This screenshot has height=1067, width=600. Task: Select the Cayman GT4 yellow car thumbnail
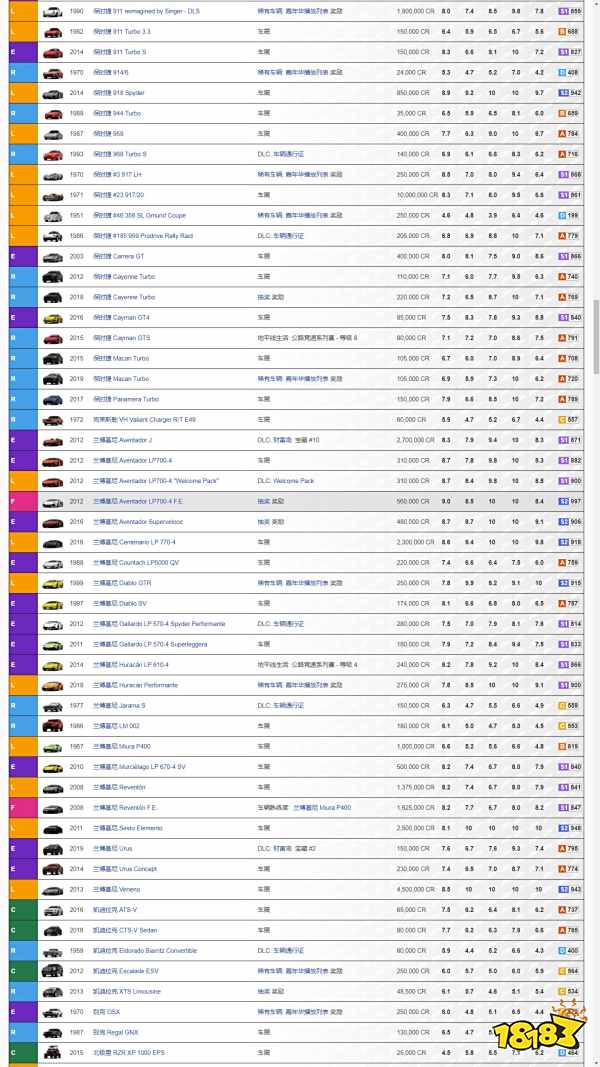point(52,318)
